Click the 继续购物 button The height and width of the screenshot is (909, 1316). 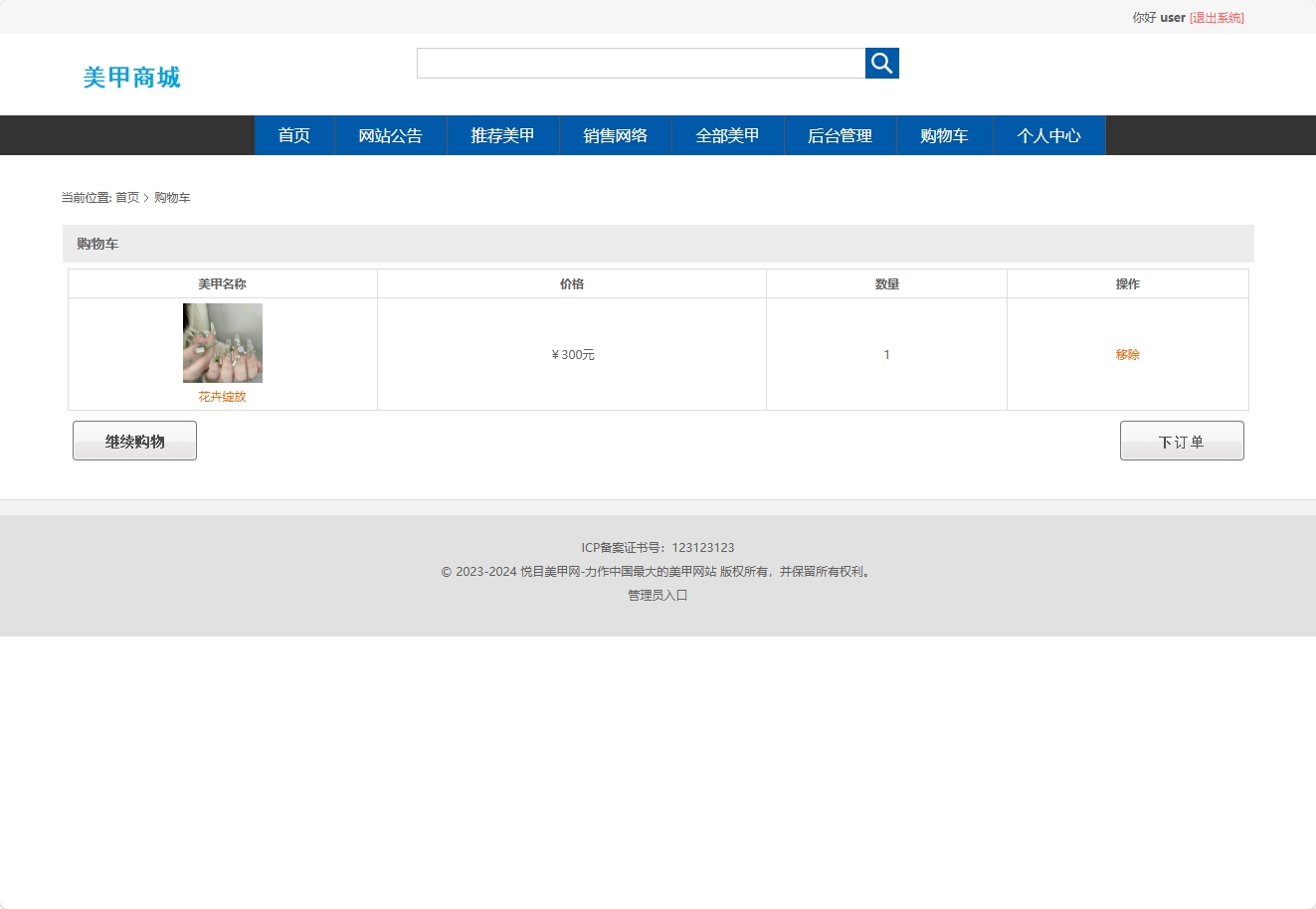[135, 441]
